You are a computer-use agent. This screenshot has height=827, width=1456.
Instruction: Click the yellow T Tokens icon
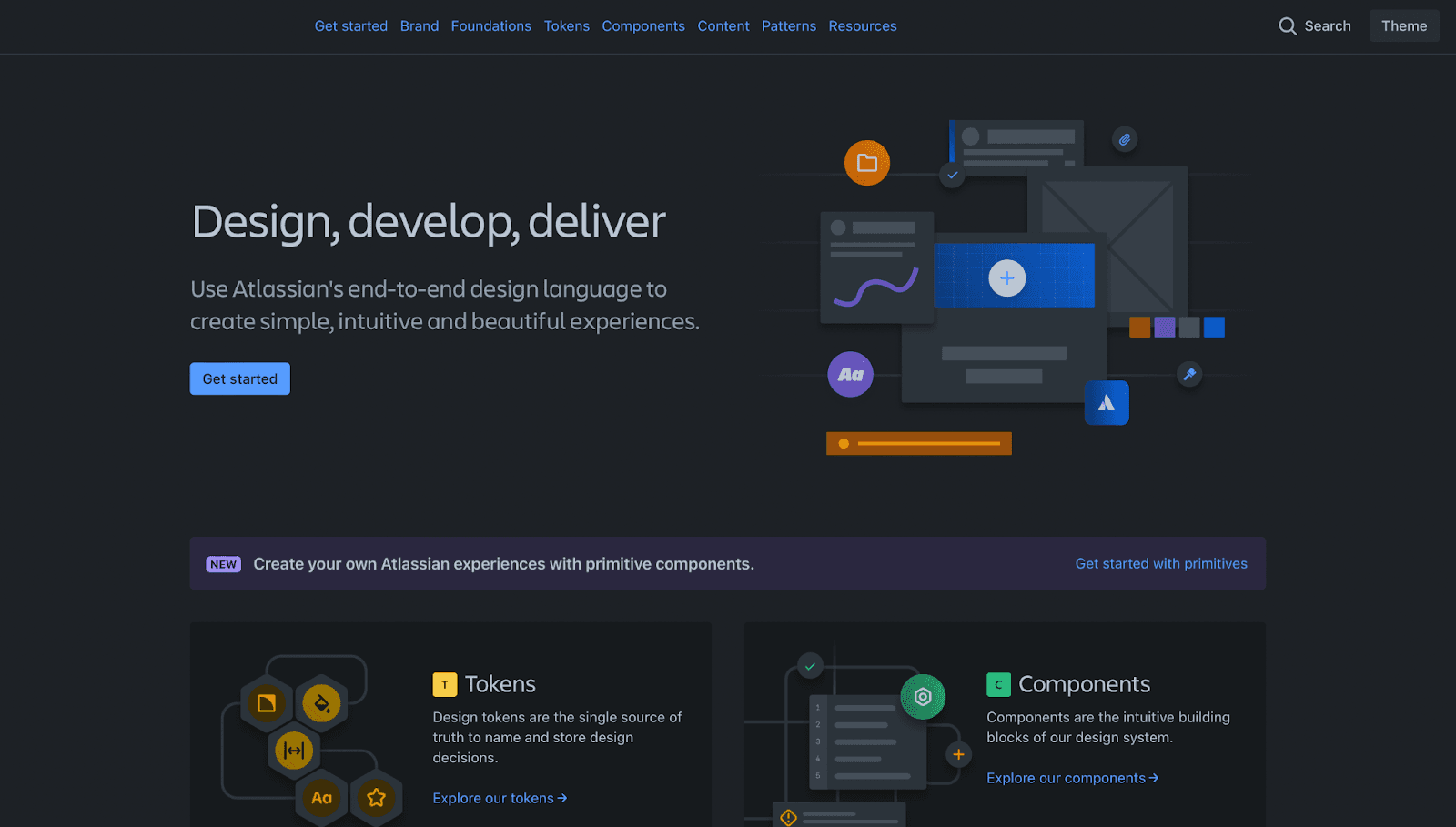click(445, 684)
